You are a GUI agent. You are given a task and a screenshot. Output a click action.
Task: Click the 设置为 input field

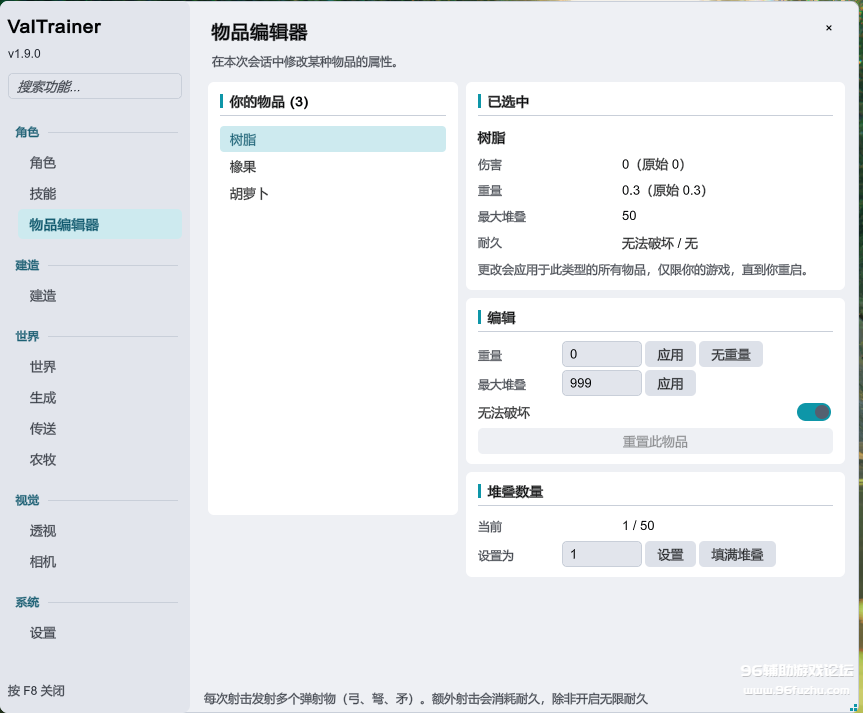602,554
